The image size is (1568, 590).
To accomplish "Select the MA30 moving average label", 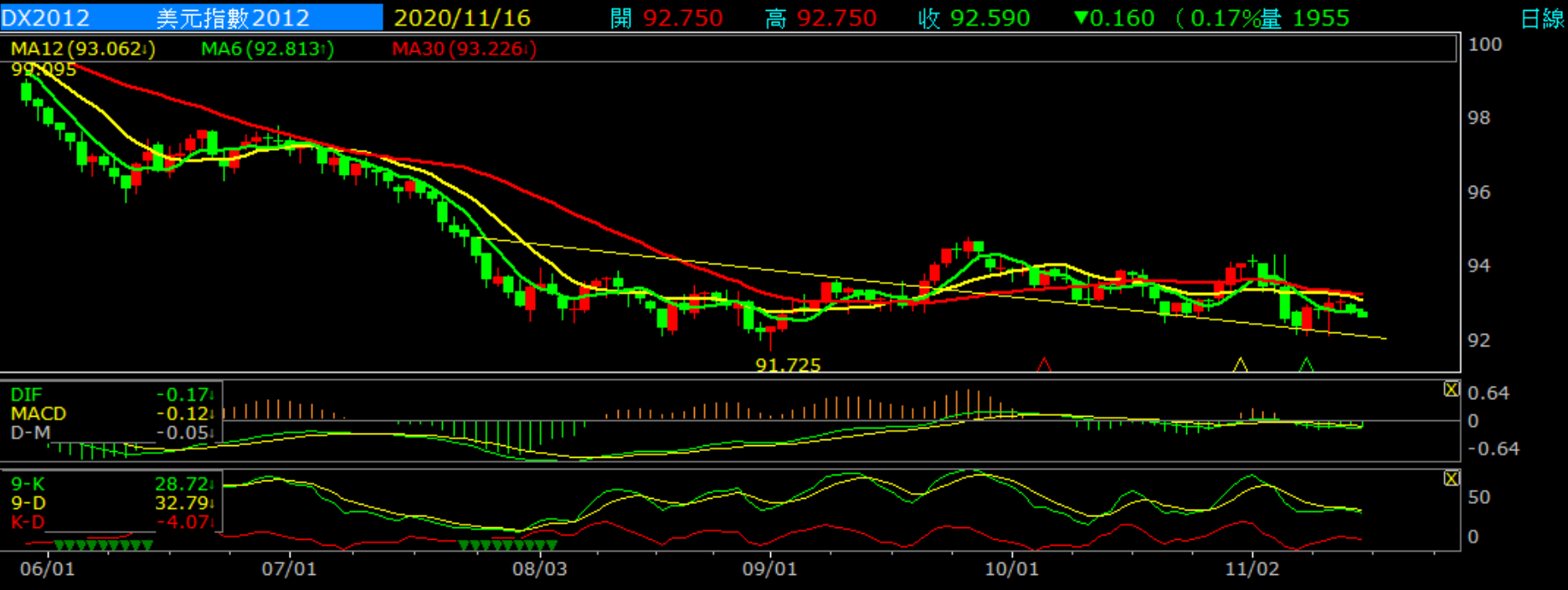I will [464, 49].
